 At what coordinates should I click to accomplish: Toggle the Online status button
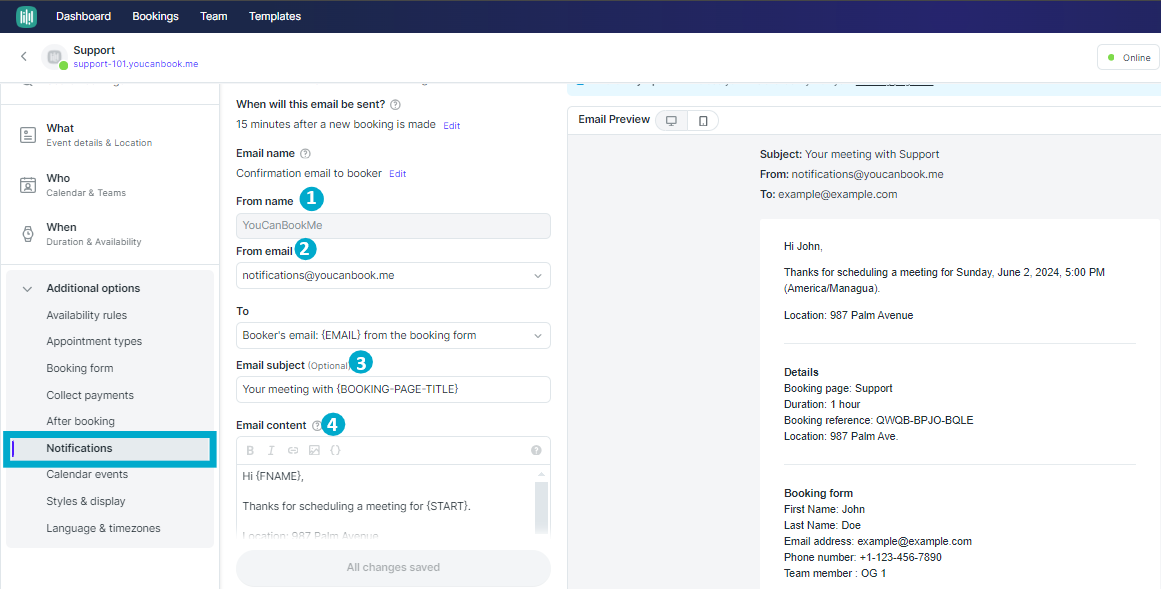tap(1128, 58)
